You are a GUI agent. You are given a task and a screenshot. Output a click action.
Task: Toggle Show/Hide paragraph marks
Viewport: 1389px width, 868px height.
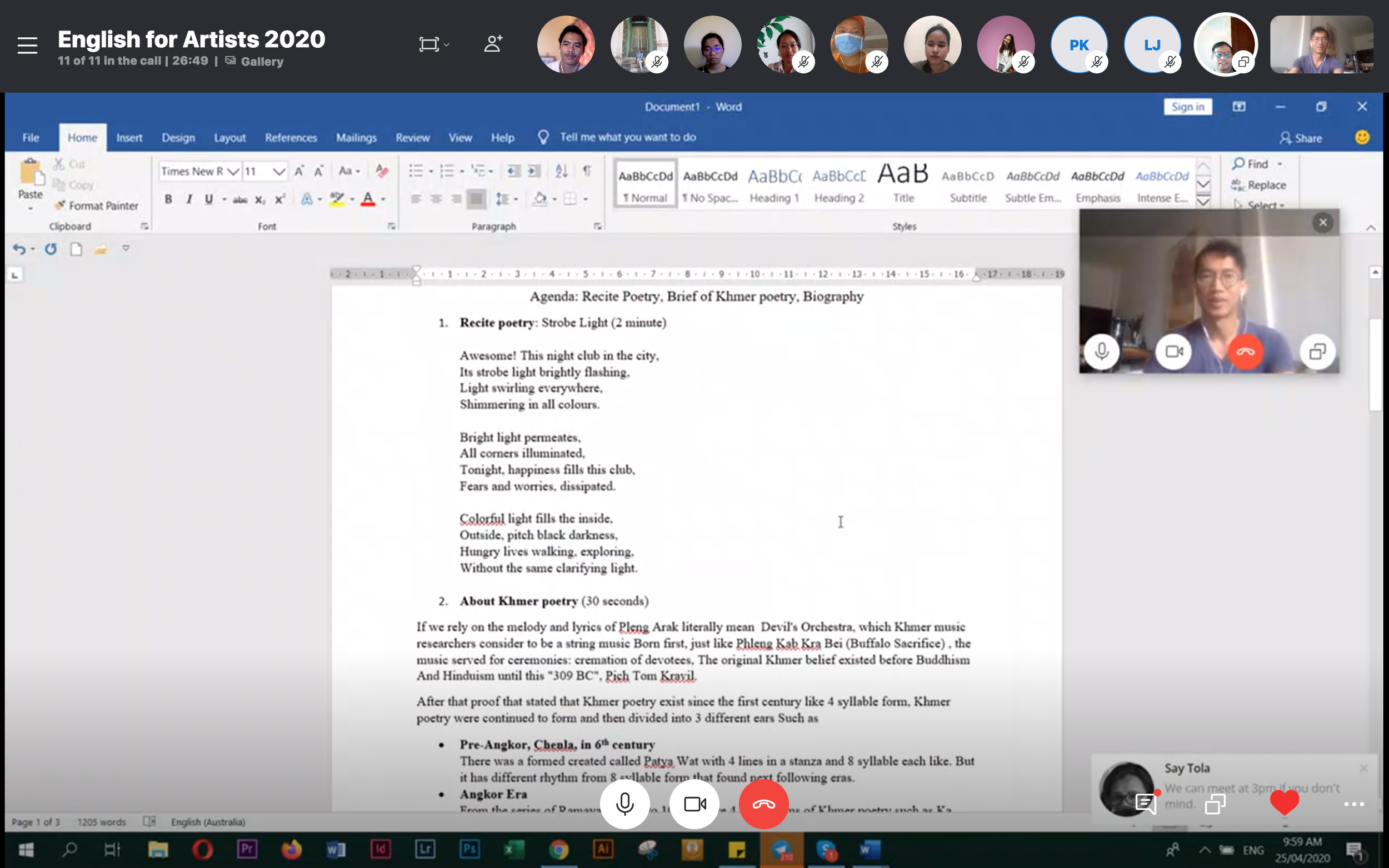(x=587, y=170)
